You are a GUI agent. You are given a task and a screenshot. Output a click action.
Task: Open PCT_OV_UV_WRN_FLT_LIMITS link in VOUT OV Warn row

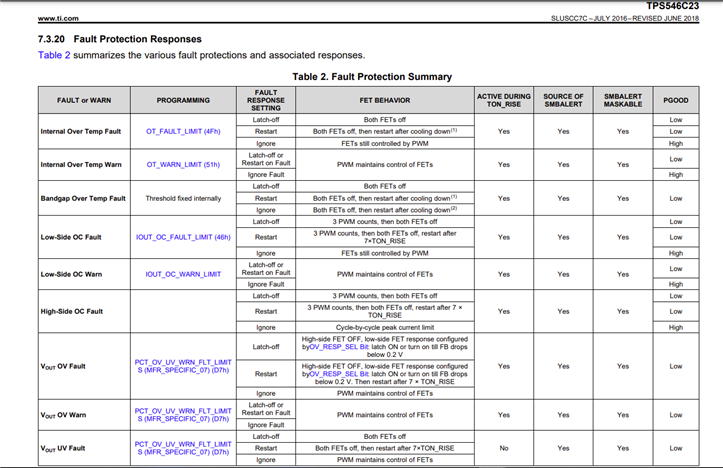pyautogui.click(x=183, y=415)
